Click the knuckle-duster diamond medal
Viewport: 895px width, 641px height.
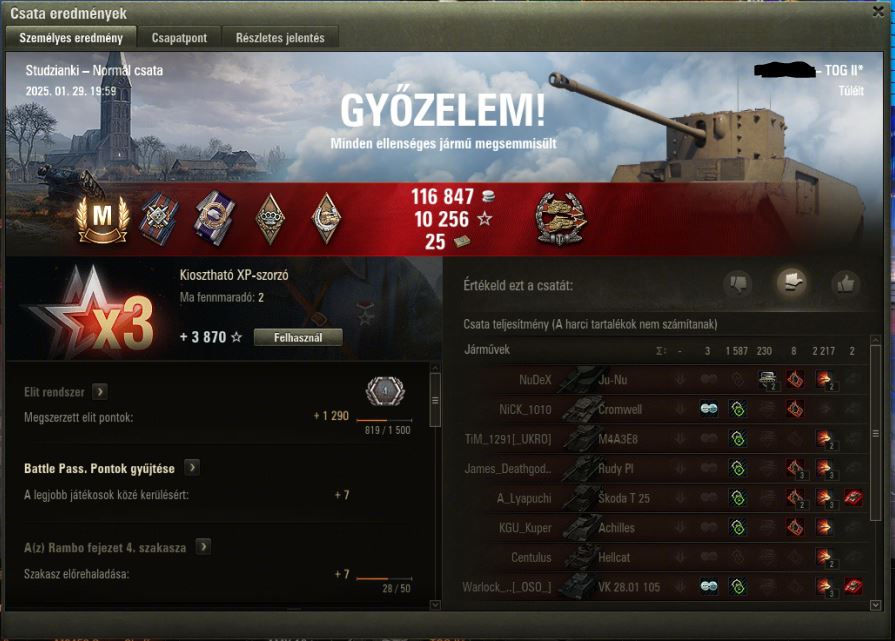270,219
